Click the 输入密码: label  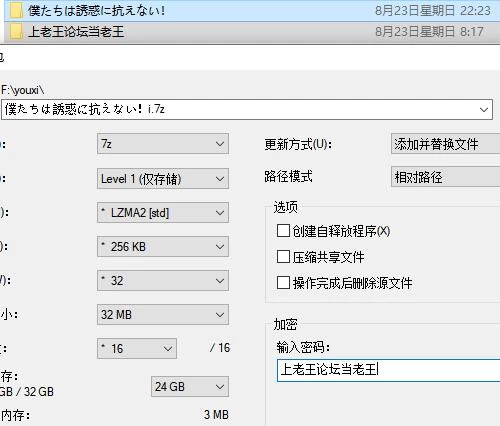click(x=303, y=347)
